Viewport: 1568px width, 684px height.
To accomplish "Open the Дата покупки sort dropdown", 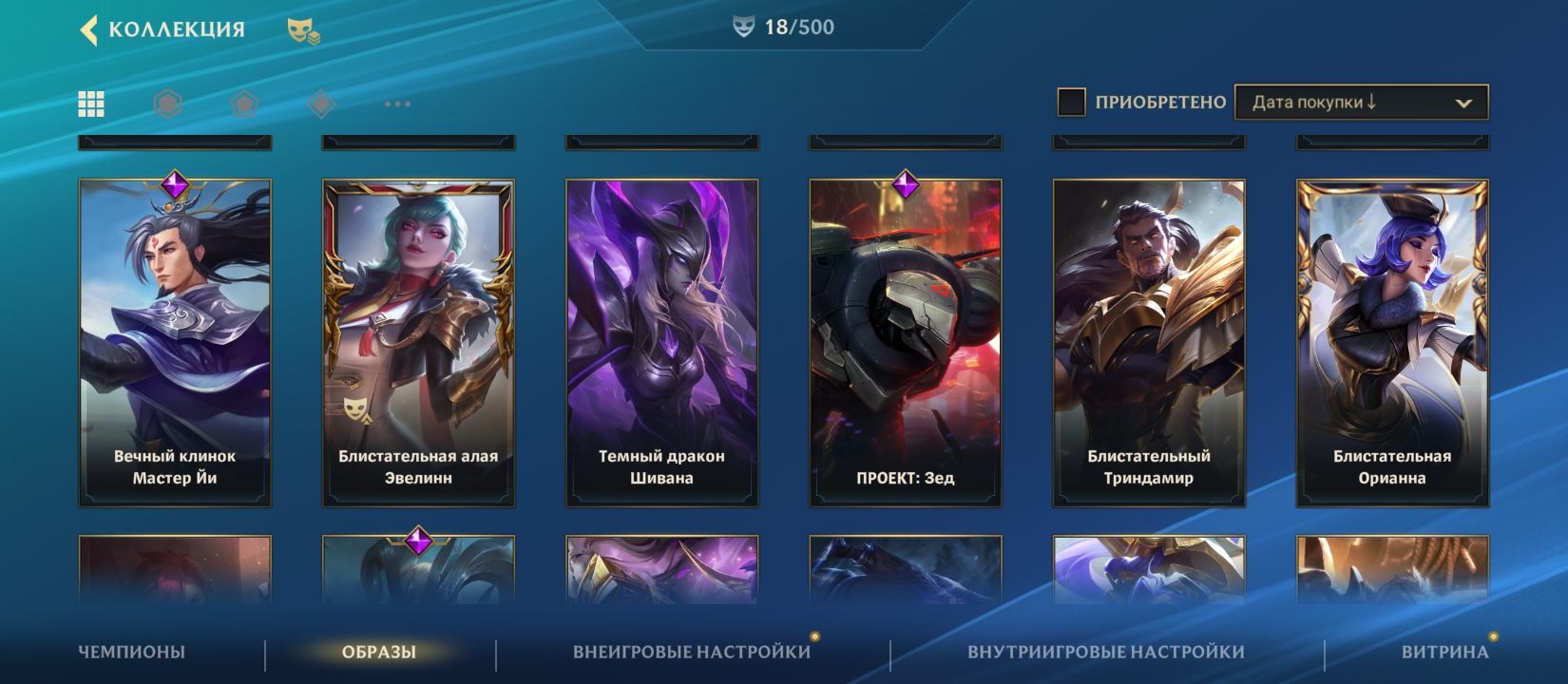I will click(x=1361, y=102).
